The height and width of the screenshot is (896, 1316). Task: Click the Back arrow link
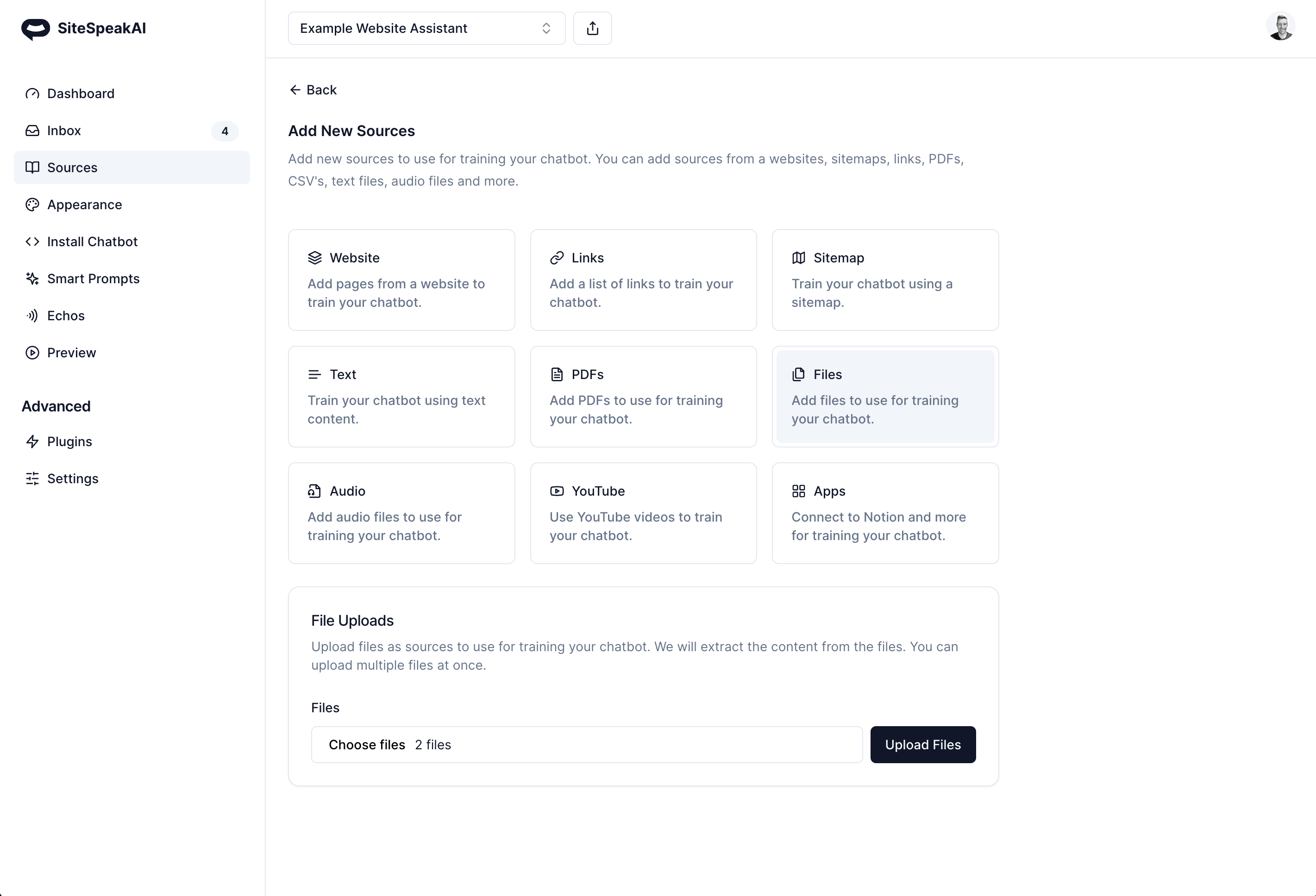tap(313, 90)
